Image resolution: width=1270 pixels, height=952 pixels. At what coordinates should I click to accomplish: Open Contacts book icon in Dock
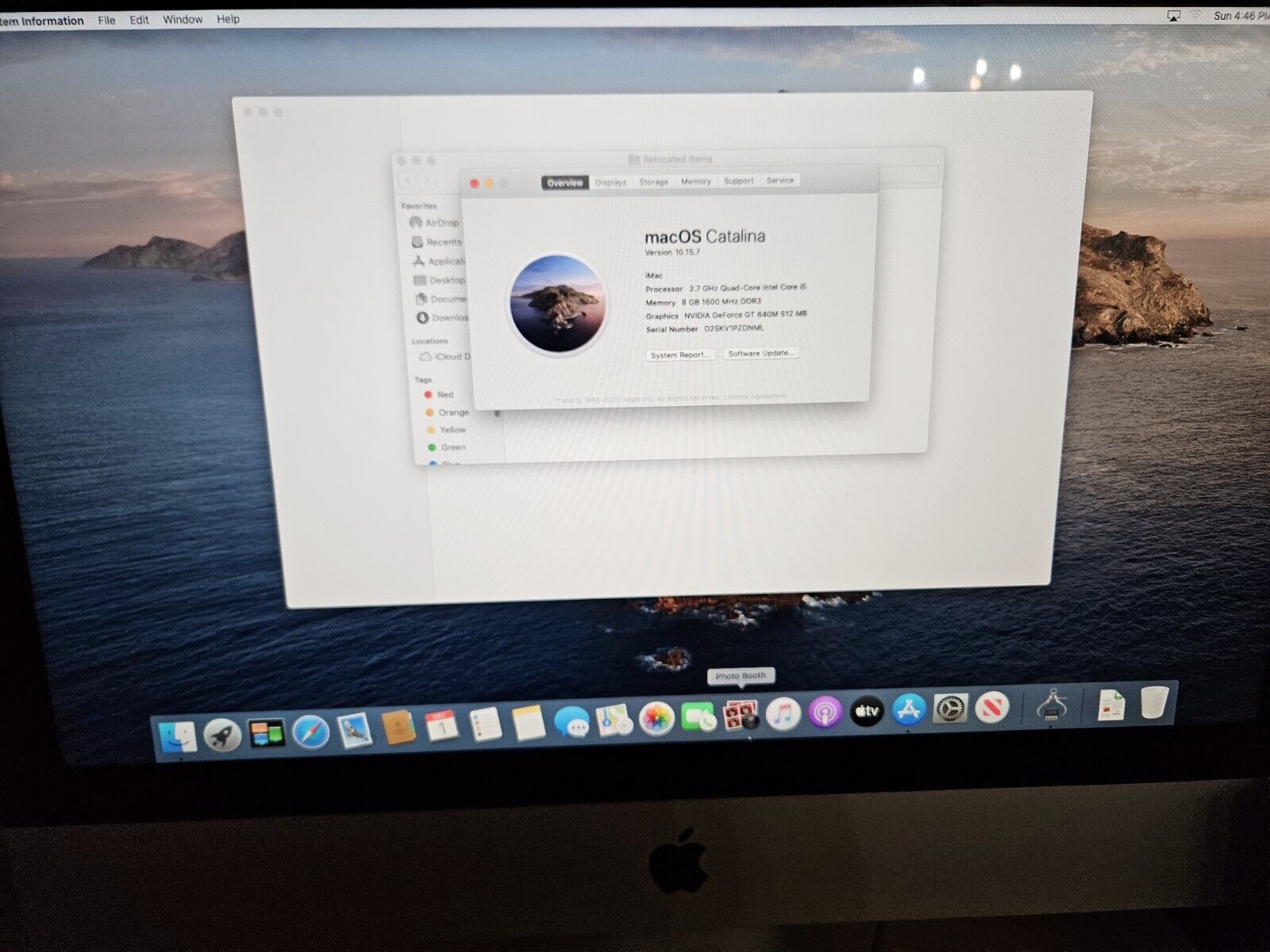(x=398, y=727)
